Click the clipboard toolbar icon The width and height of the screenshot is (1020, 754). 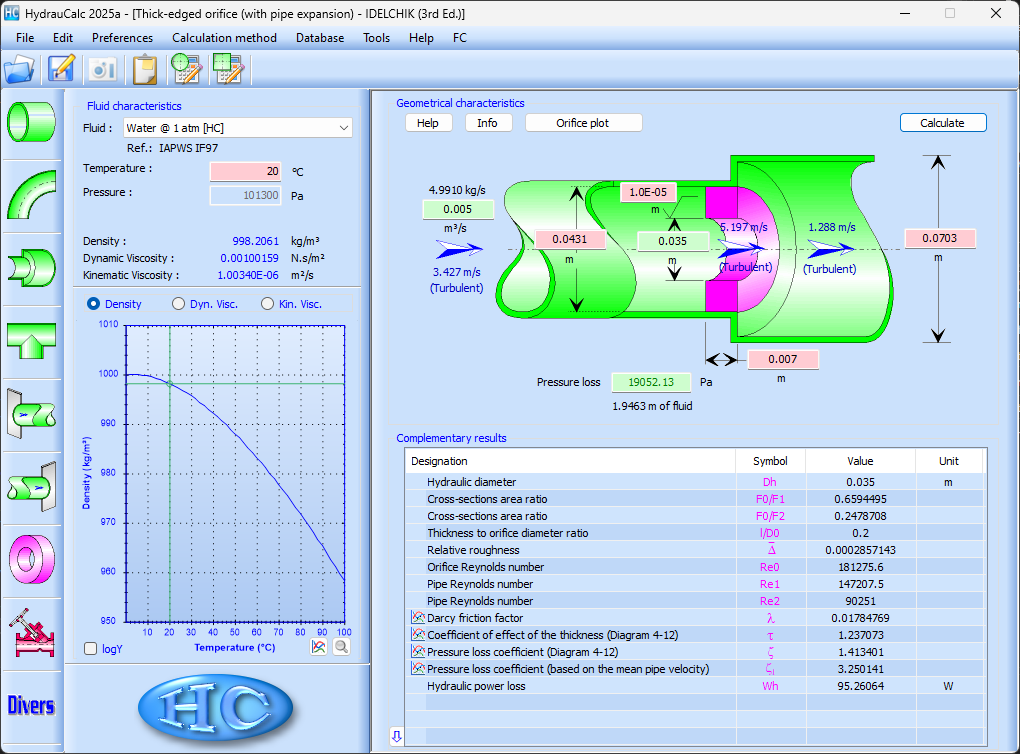coord(145,69)
